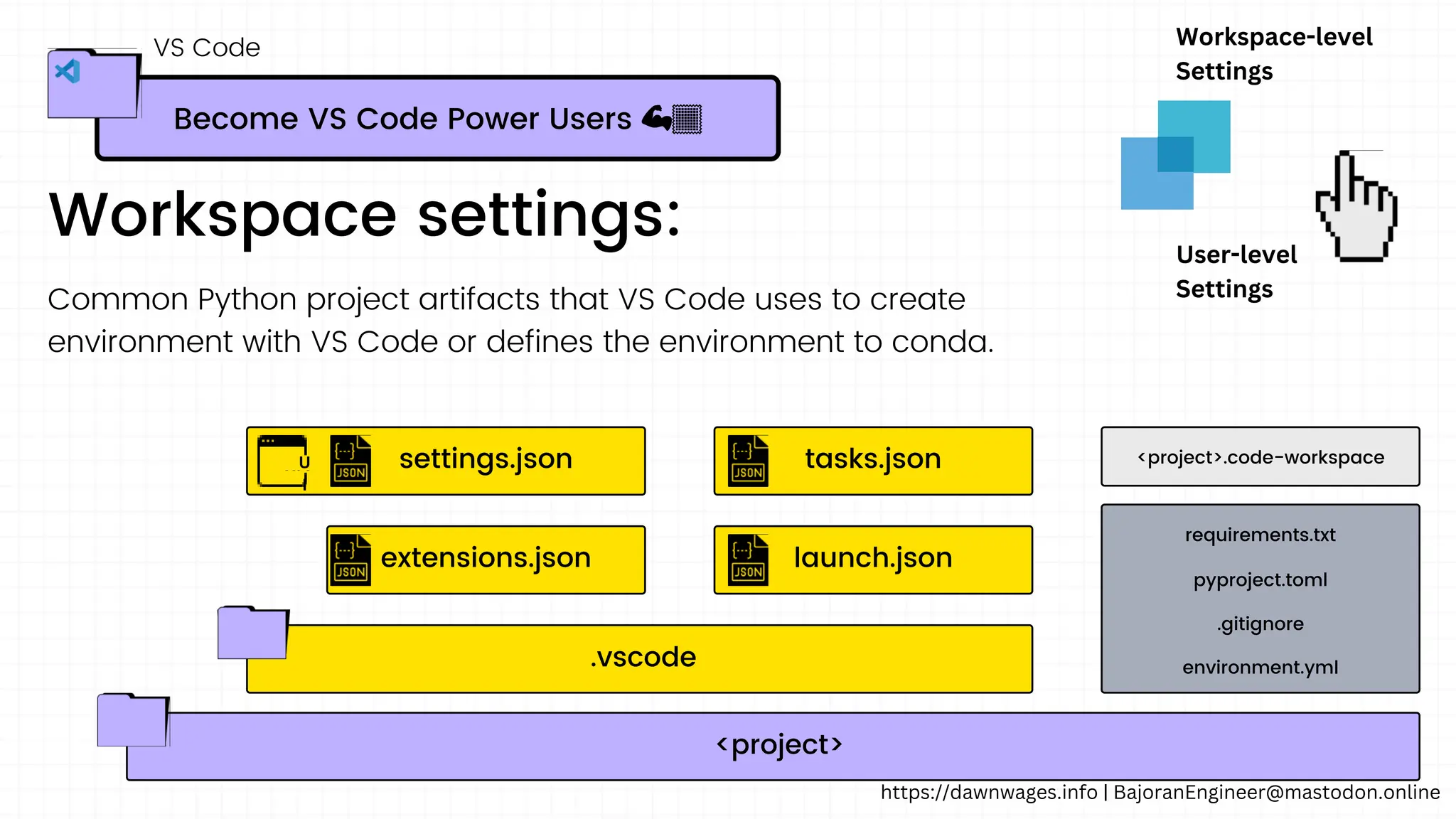Screen dimensions: 1456x819
Task: Click the <project>.code-workspace box
Action: pyautogui.click(x=1260, y=456)
